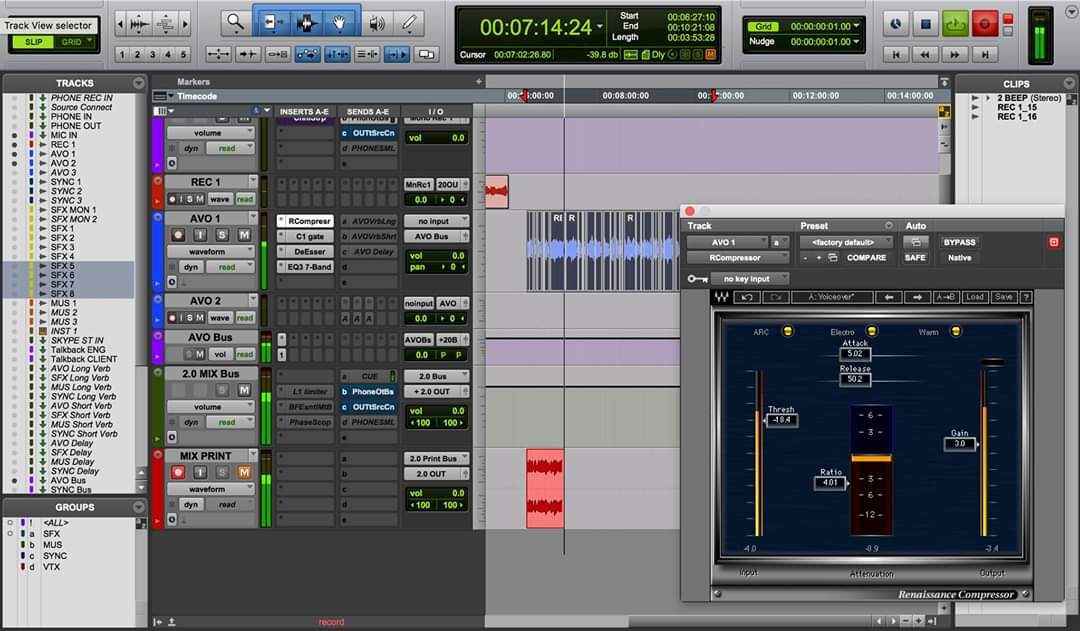Click the green Play transport button
1080x631 pixels.
click(x=955, y=25)
